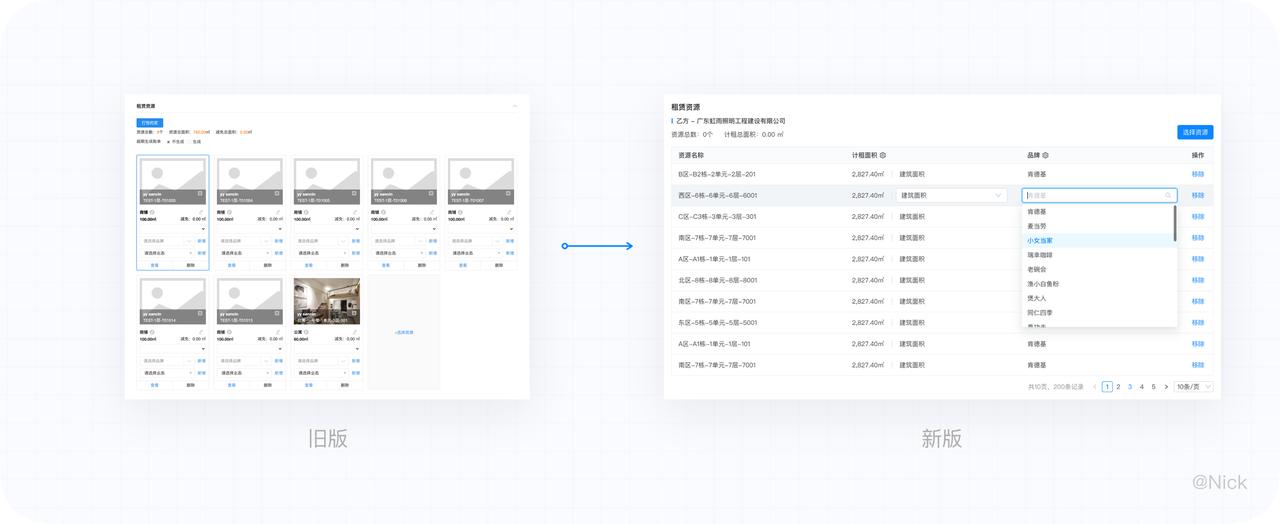Open the 建筑面积 dropdown in highlighted row
Image resolution: width=1280 pixels, height=524 pixels.
[951, 196]
